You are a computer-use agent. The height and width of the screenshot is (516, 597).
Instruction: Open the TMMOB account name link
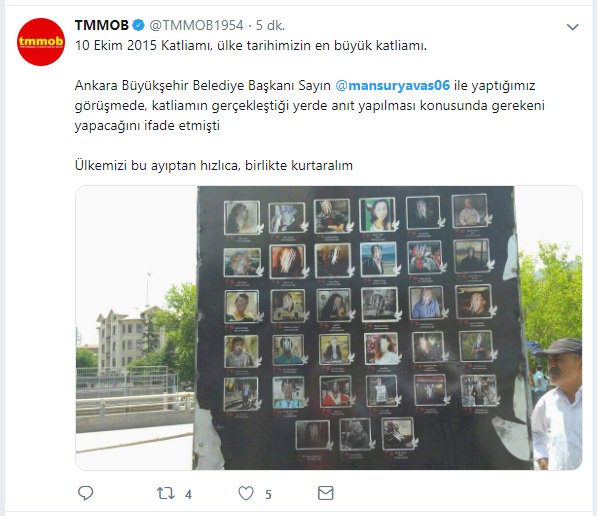[x=102, y=25]
